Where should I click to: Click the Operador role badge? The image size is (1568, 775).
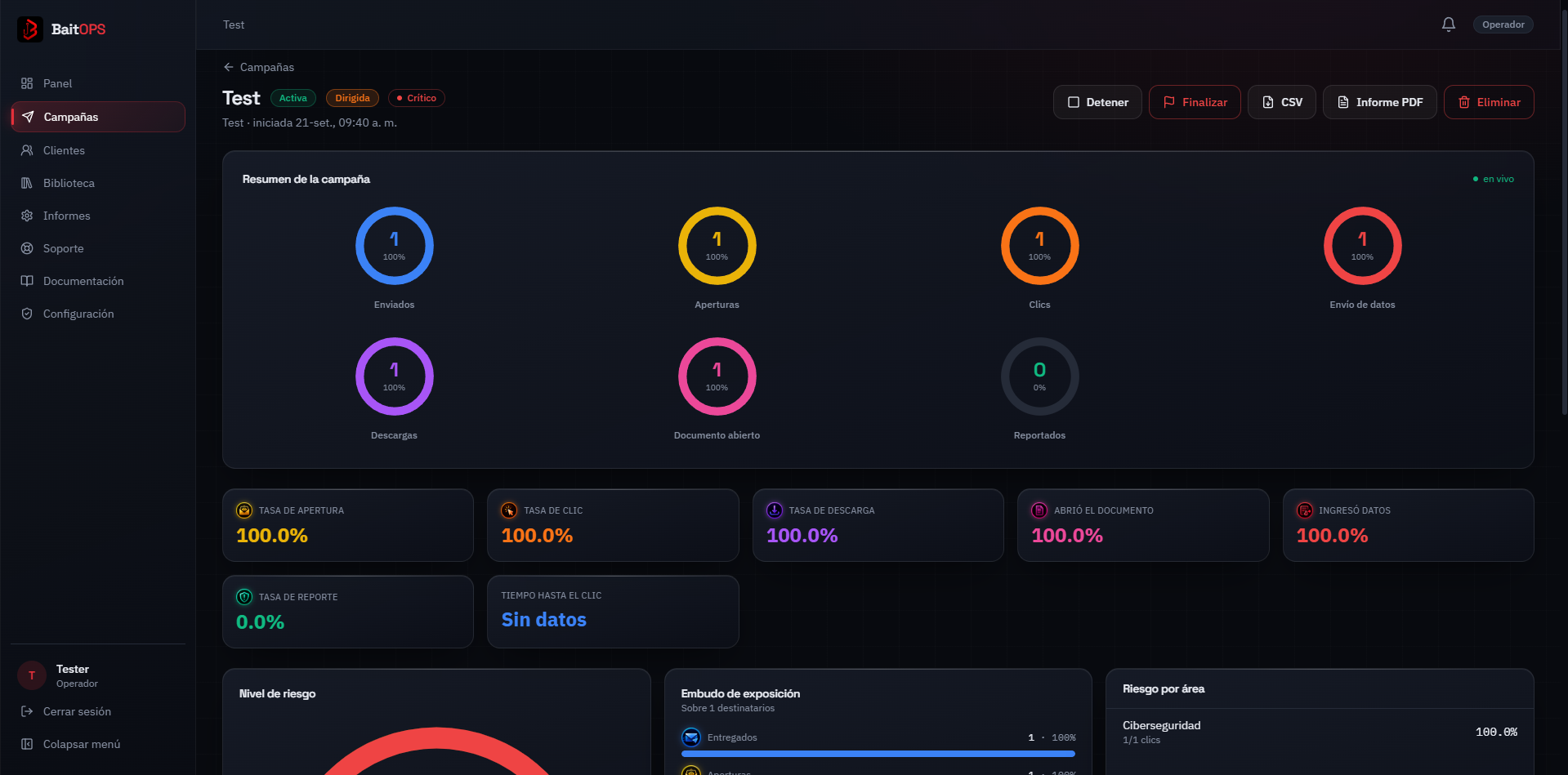coord(1503,24)
